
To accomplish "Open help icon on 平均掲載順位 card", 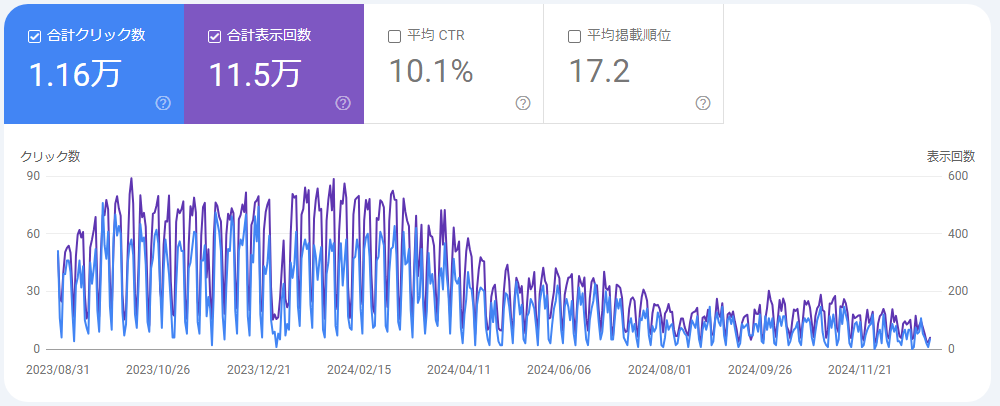I will [703, 103].
